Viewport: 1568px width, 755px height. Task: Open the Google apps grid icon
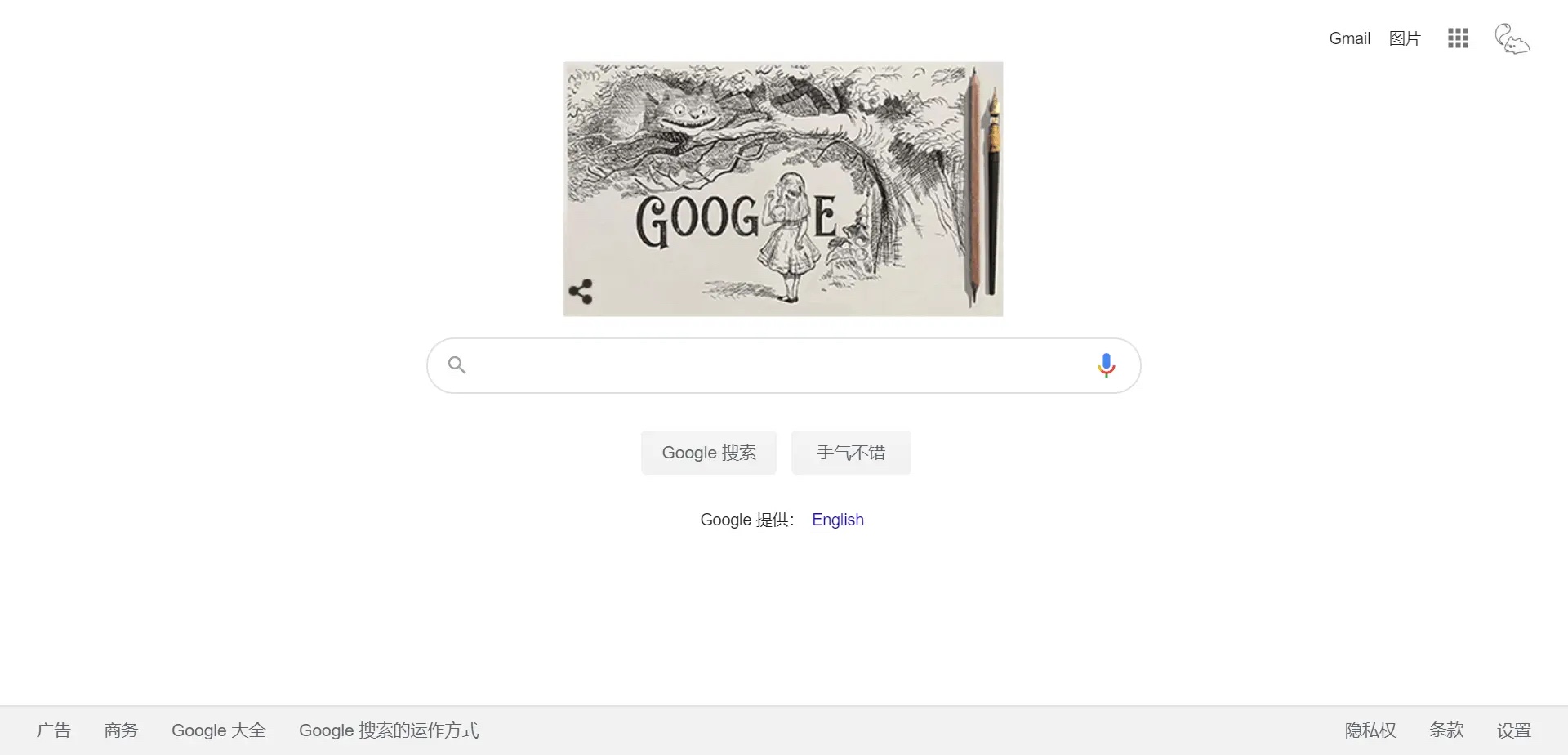pos(1458,38)
